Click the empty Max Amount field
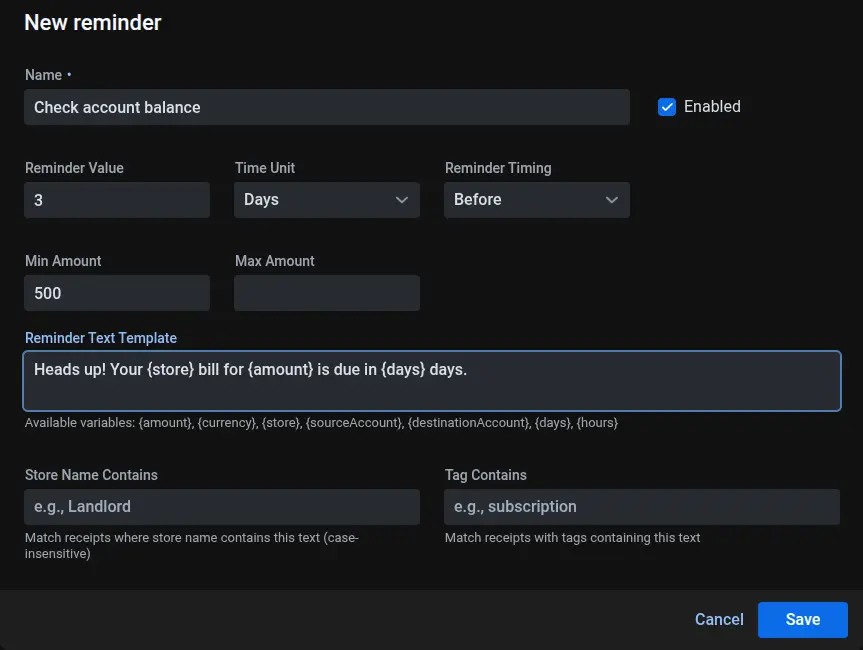Image resolution: width=863 pixels, height=650 pixels. pos(326,293)
